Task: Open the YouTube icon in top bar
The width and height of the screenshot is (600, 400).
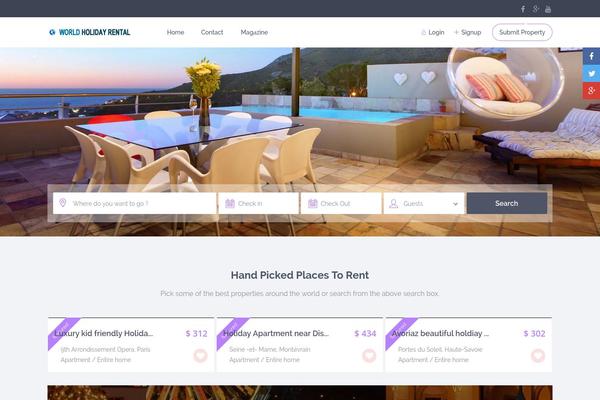Action: [x=548, y=9]
